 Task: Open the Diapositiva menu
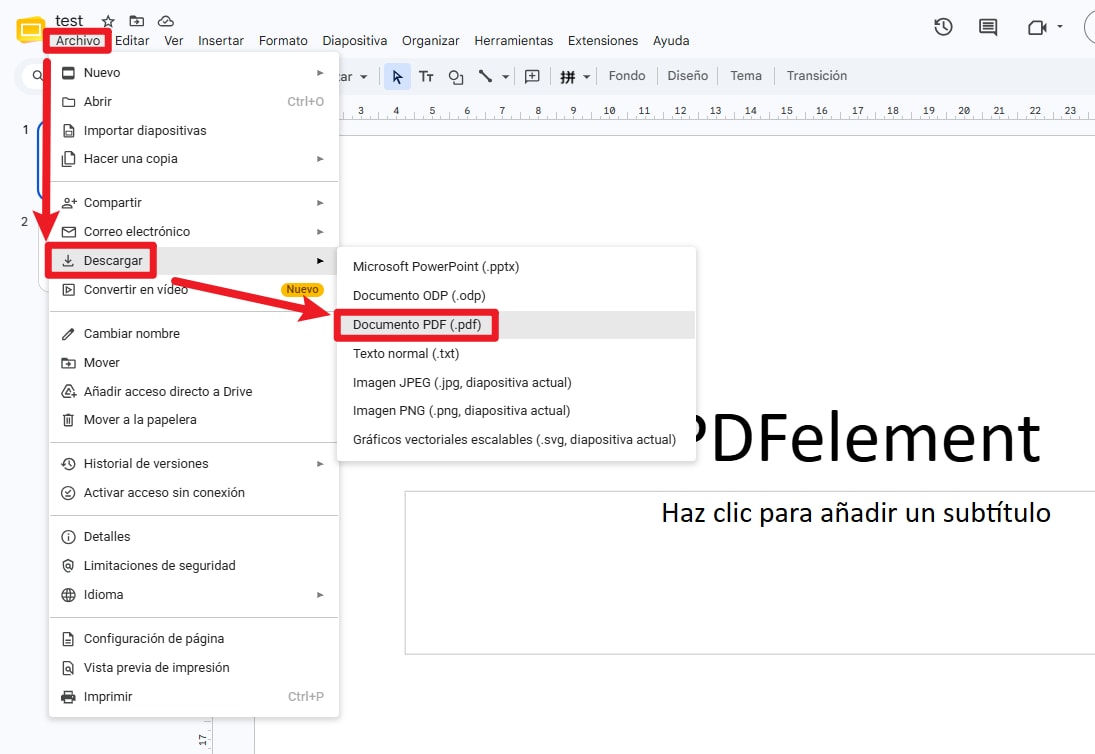[x=355, y=40]
